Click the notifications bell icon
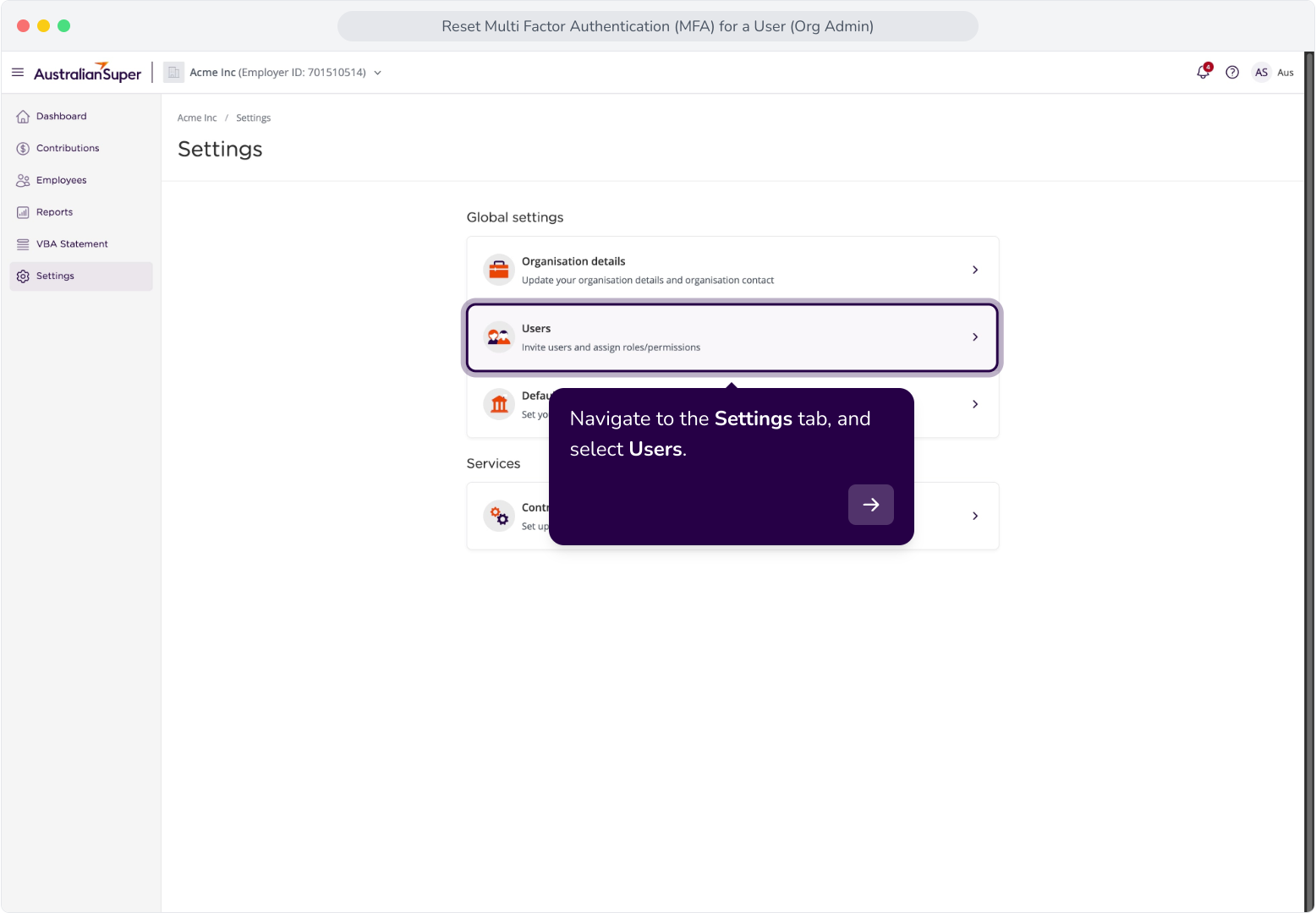This screenshot has width=1316, height=913. tap(1204, 72)
